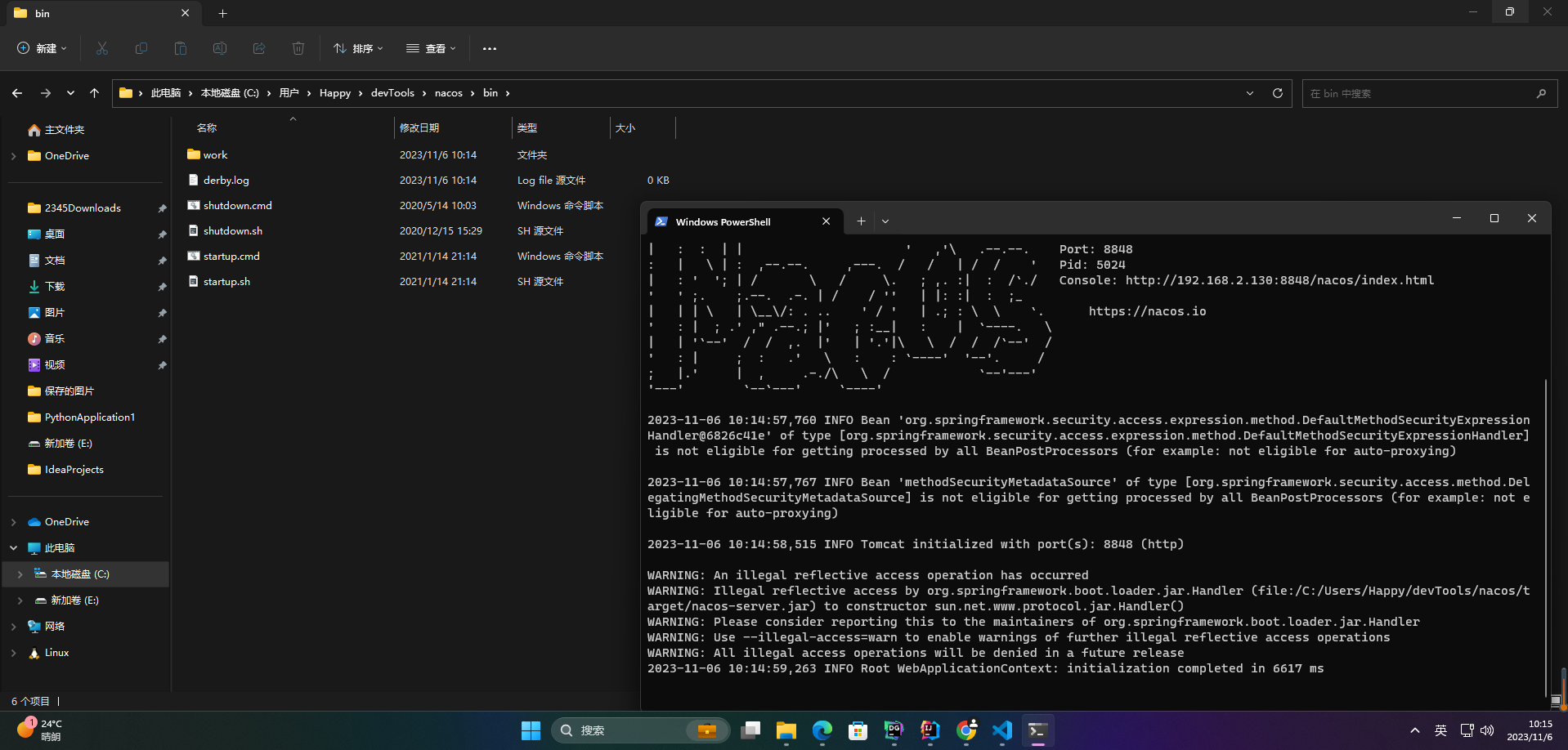Click Happy in the breadcrumb path

click(x=335, y=93)
